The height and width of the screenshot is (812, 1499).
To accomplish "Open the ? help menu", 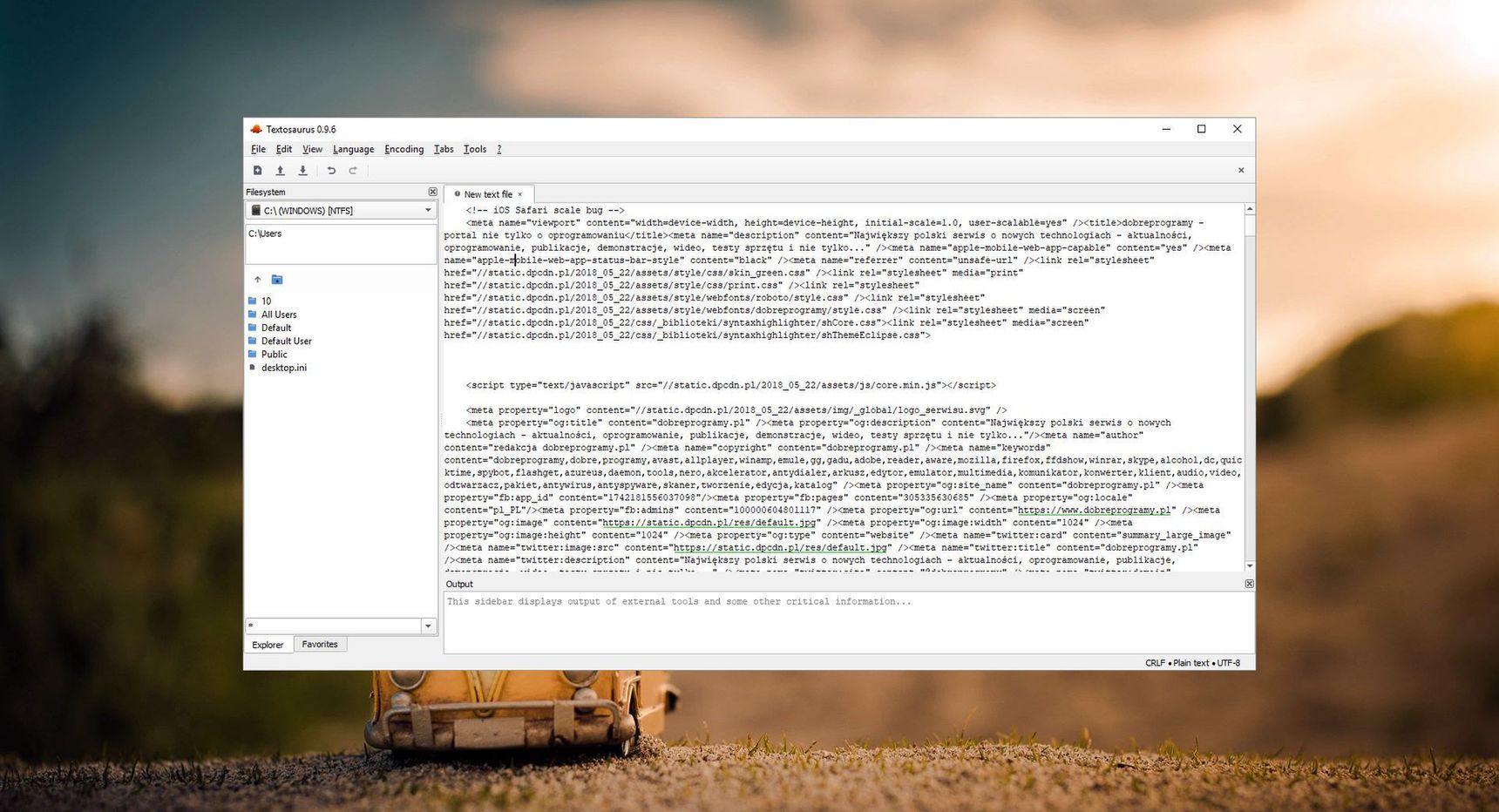I will [x=499, y=149].
